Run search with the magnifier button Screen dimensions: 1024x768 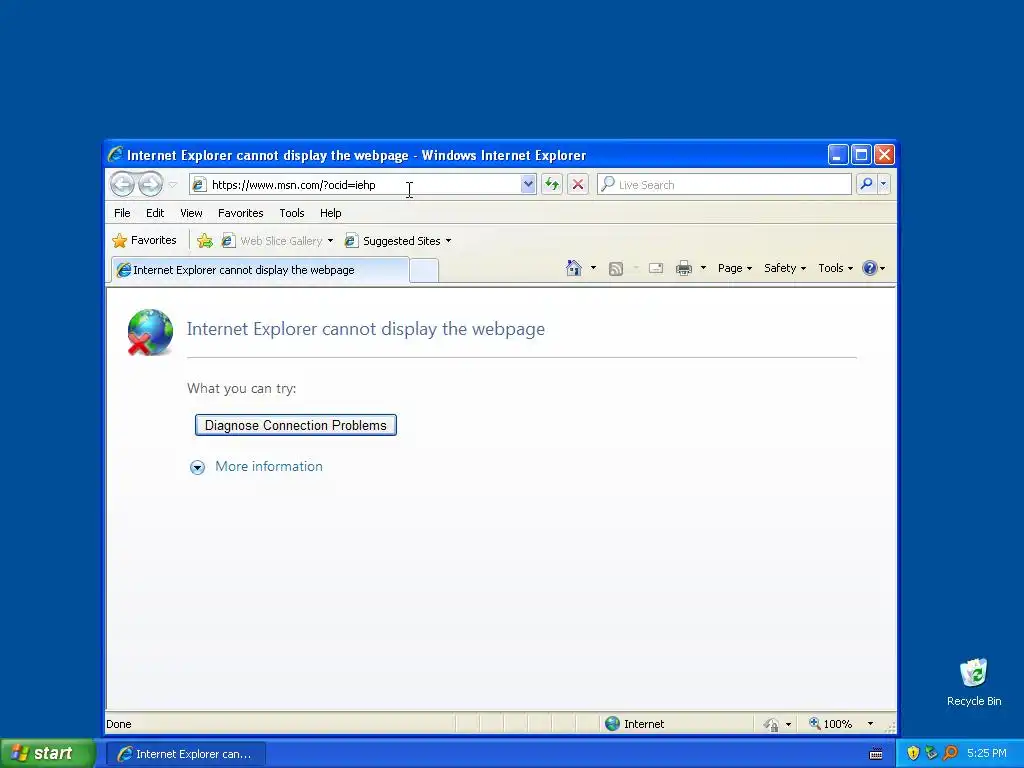(x=866, y=185)
